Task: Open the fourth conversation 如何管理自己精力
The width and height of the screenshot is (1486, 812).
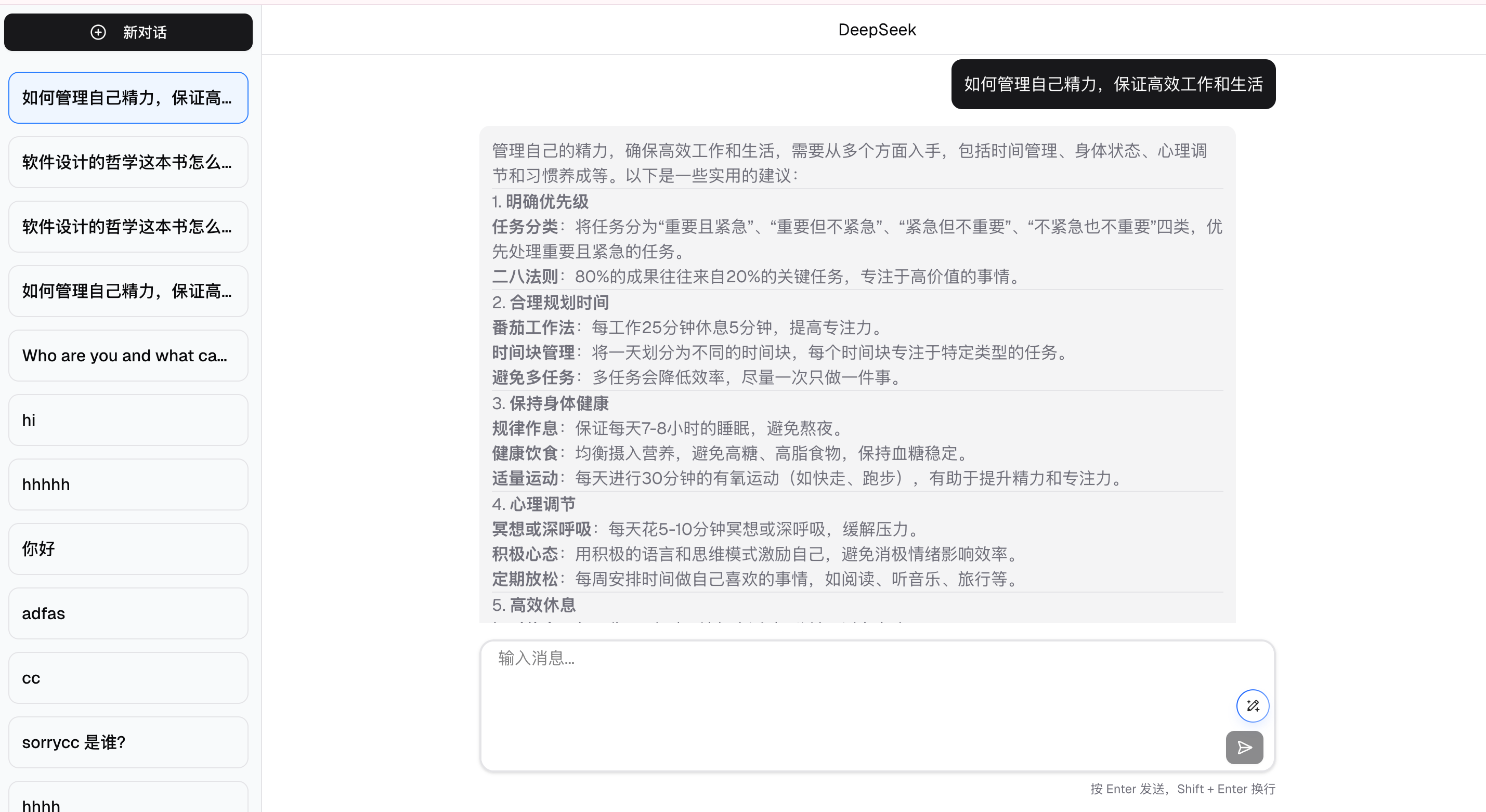Action: 128,291
